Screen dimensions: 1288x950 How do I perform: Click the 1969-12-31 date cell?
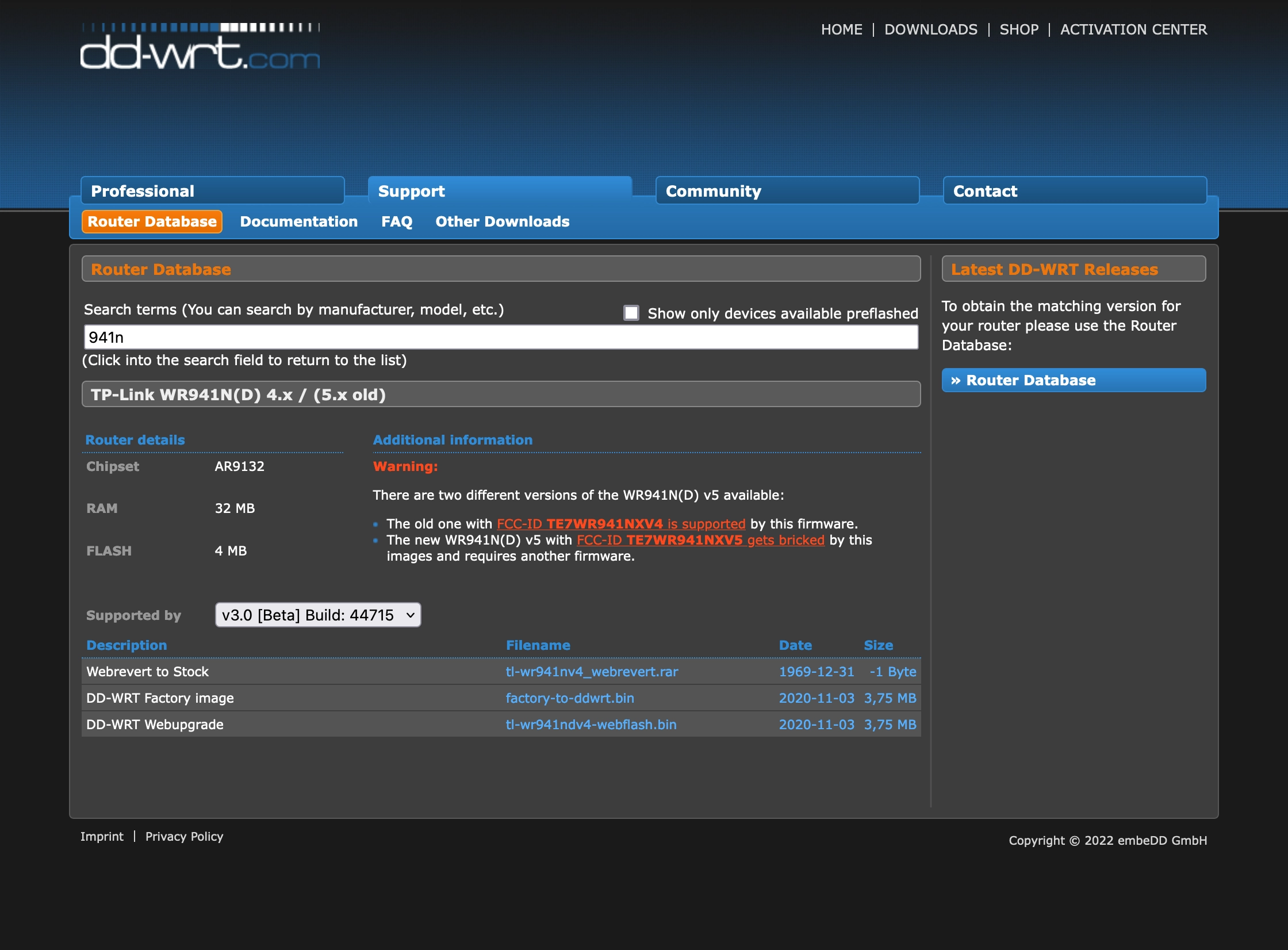pos(816,672)
